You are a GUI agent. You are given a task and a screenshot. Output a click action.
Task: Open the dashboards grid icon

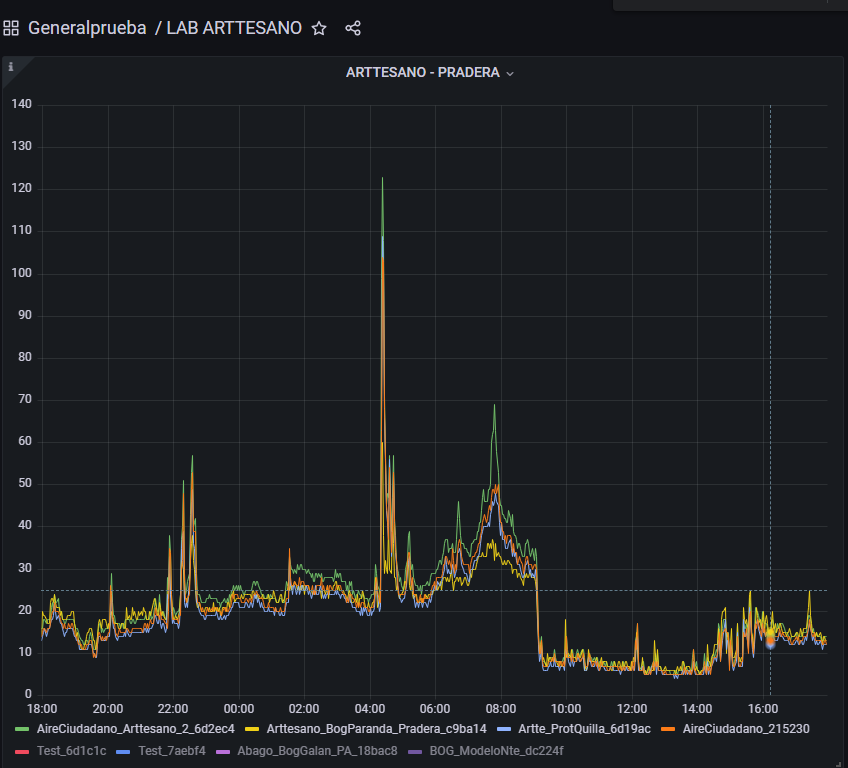[11, 28]
